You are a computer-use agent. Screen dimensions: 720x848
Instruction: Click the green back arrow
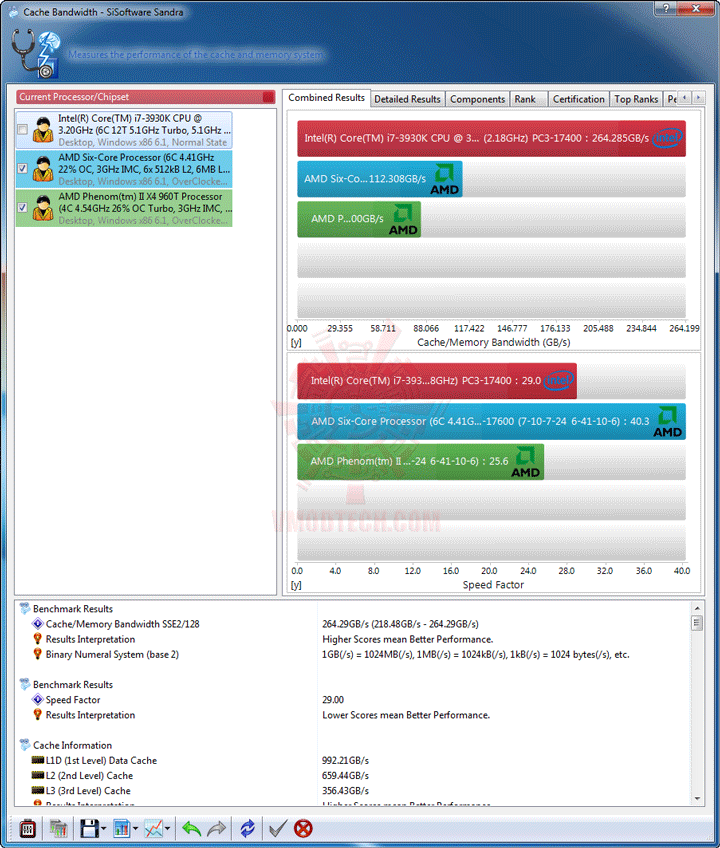[x=191, y=829]
